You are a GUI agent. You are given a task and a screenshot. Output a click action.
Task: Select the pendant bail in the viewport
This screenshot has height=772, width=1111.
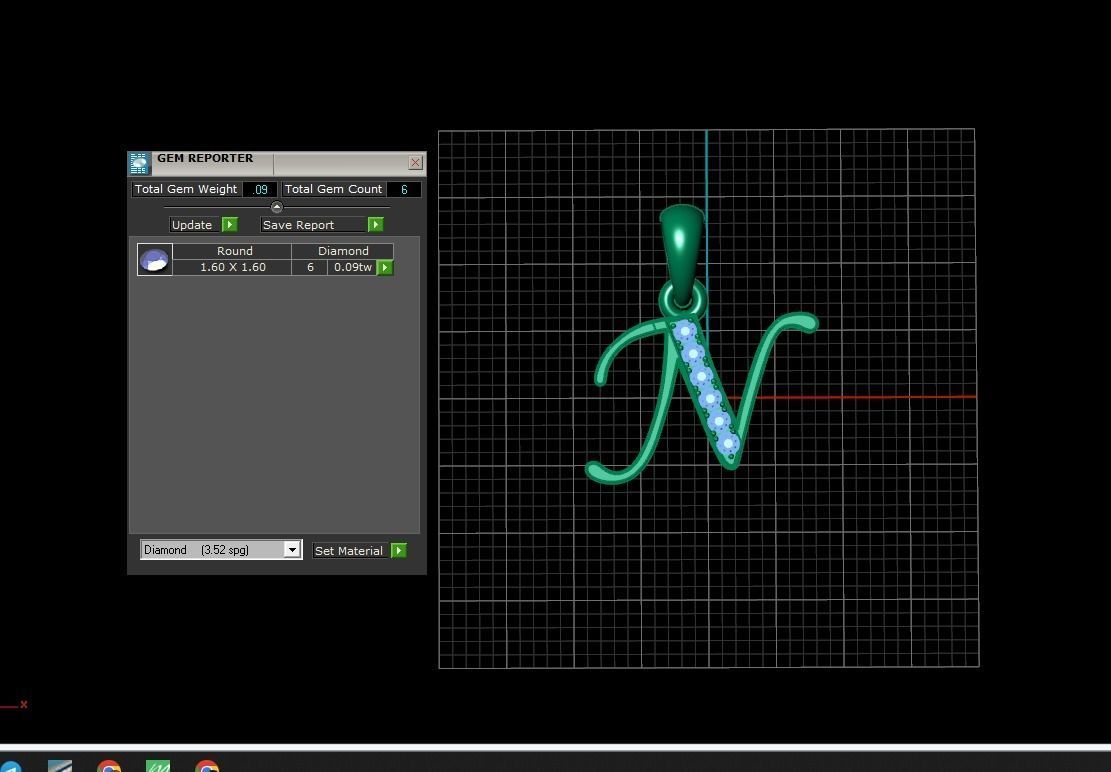click(x=682, y=248)
